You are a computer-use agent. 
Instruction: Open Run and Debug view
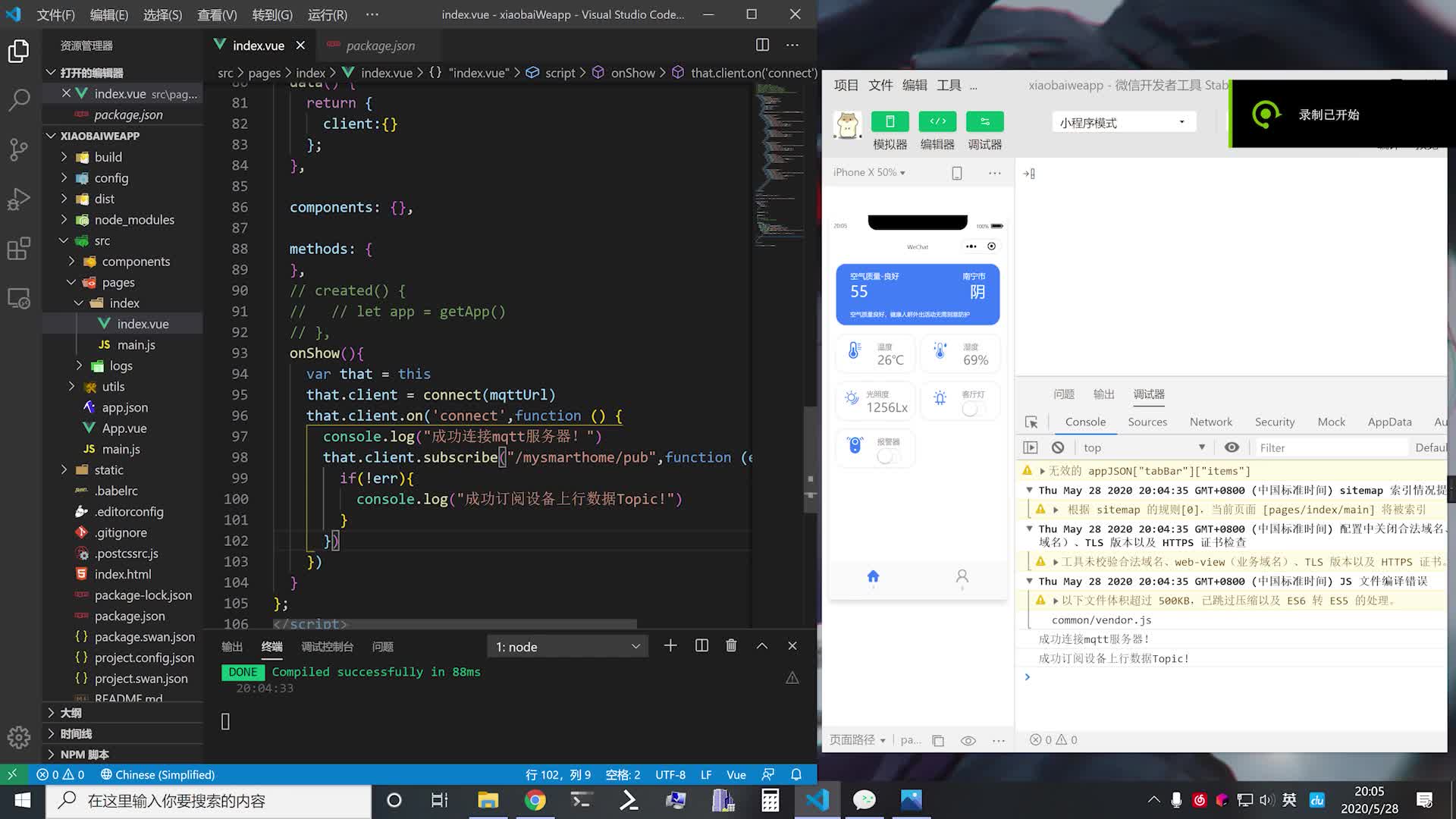tap(19, 199)
